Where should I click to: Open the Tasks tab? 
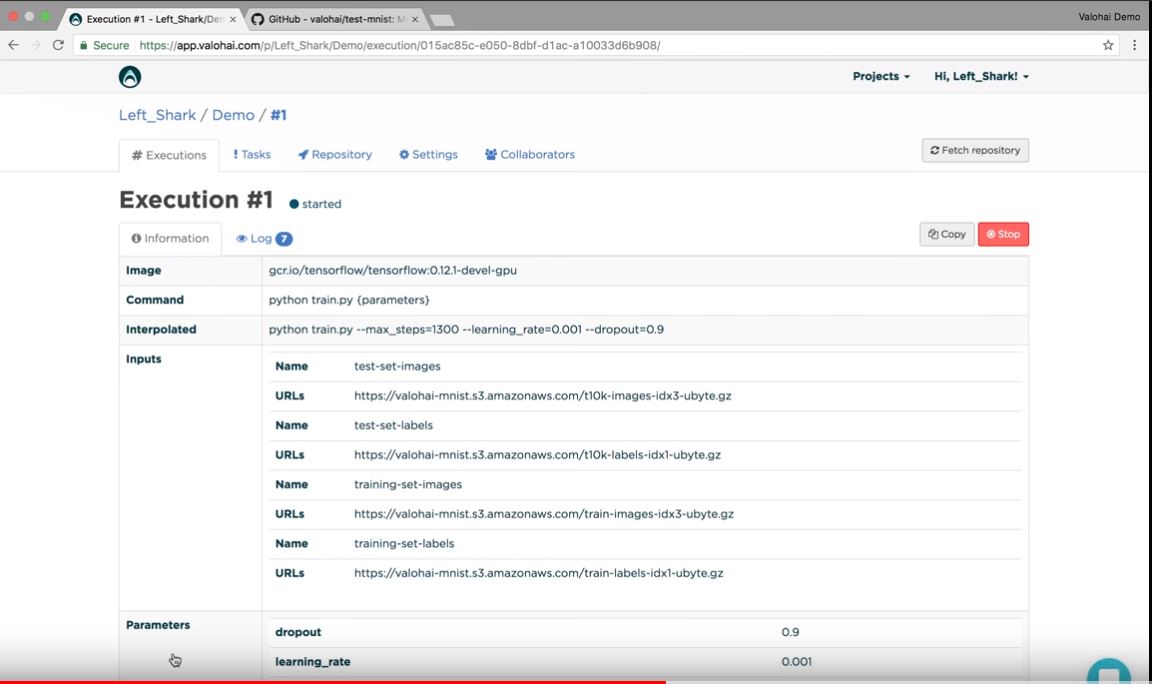click(x=252, y=154)
